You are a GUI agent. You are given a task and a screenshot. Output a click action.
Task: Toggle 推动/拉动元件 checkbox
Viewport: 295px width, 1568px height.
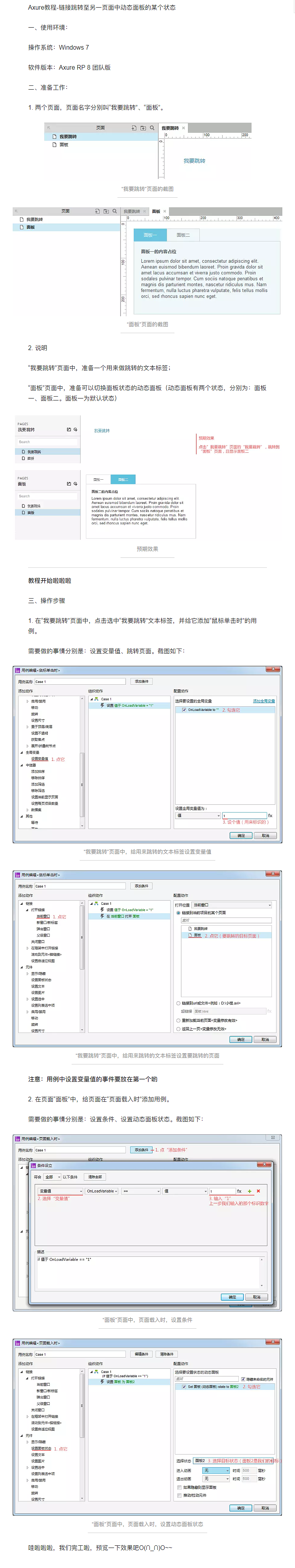179,1495
